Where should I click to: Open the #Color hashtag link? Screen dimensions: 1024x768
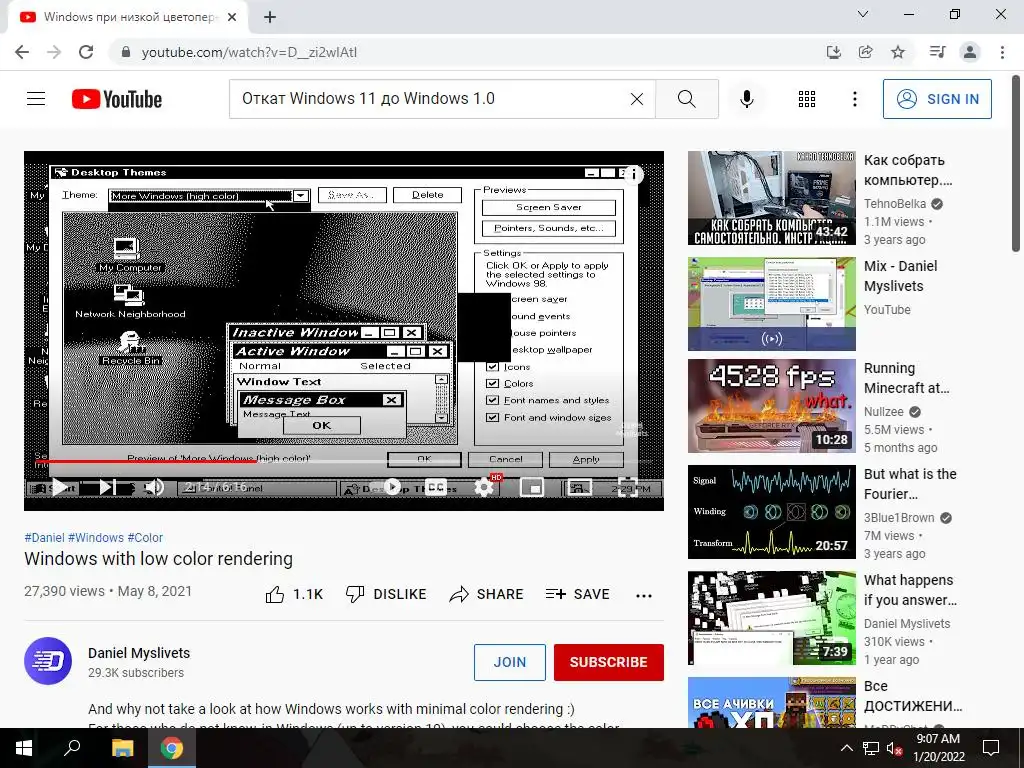145,537
